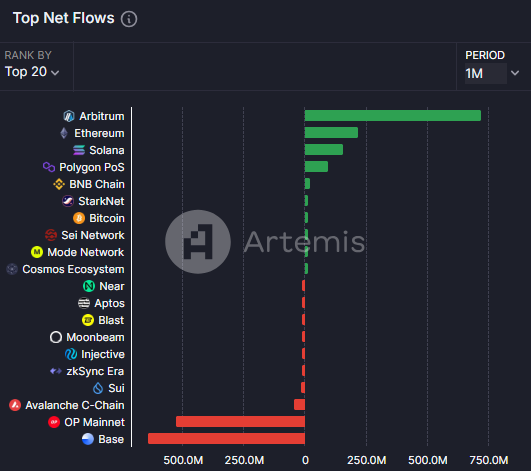This screenshot has width=531, height=471.
Task: Select the Polygon PoS green bar
Action: coord(316,166)
